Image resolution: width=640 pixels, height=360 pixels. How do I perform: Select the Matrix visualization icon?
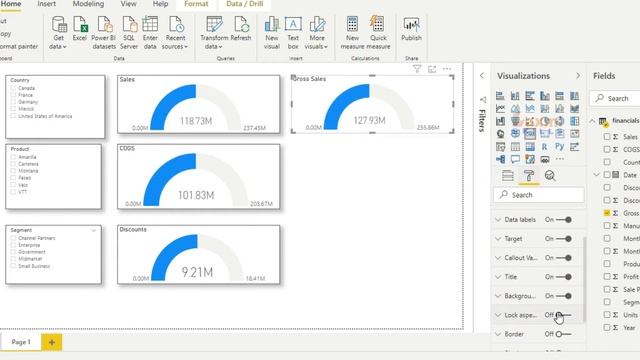pyautogui.click(x=530, y=147)
